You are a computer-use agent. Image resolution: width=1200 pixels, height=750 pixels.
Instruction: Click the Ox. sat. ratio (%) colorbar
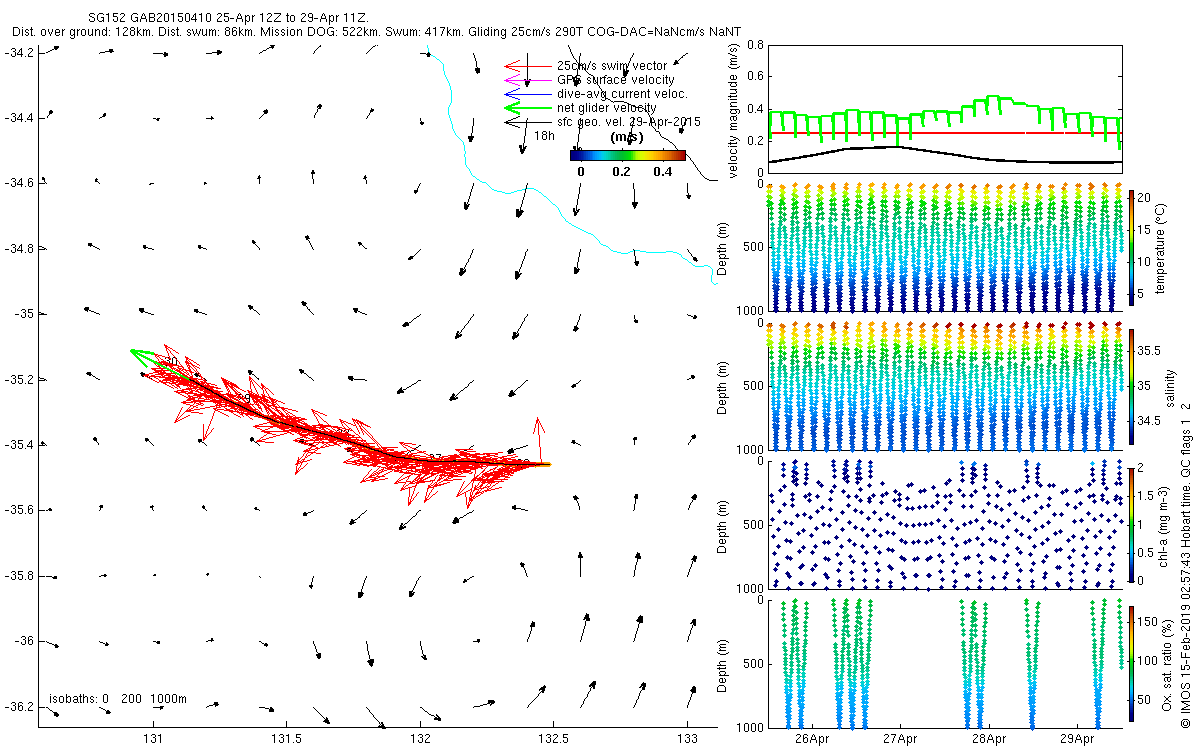tap(1132, 663)
